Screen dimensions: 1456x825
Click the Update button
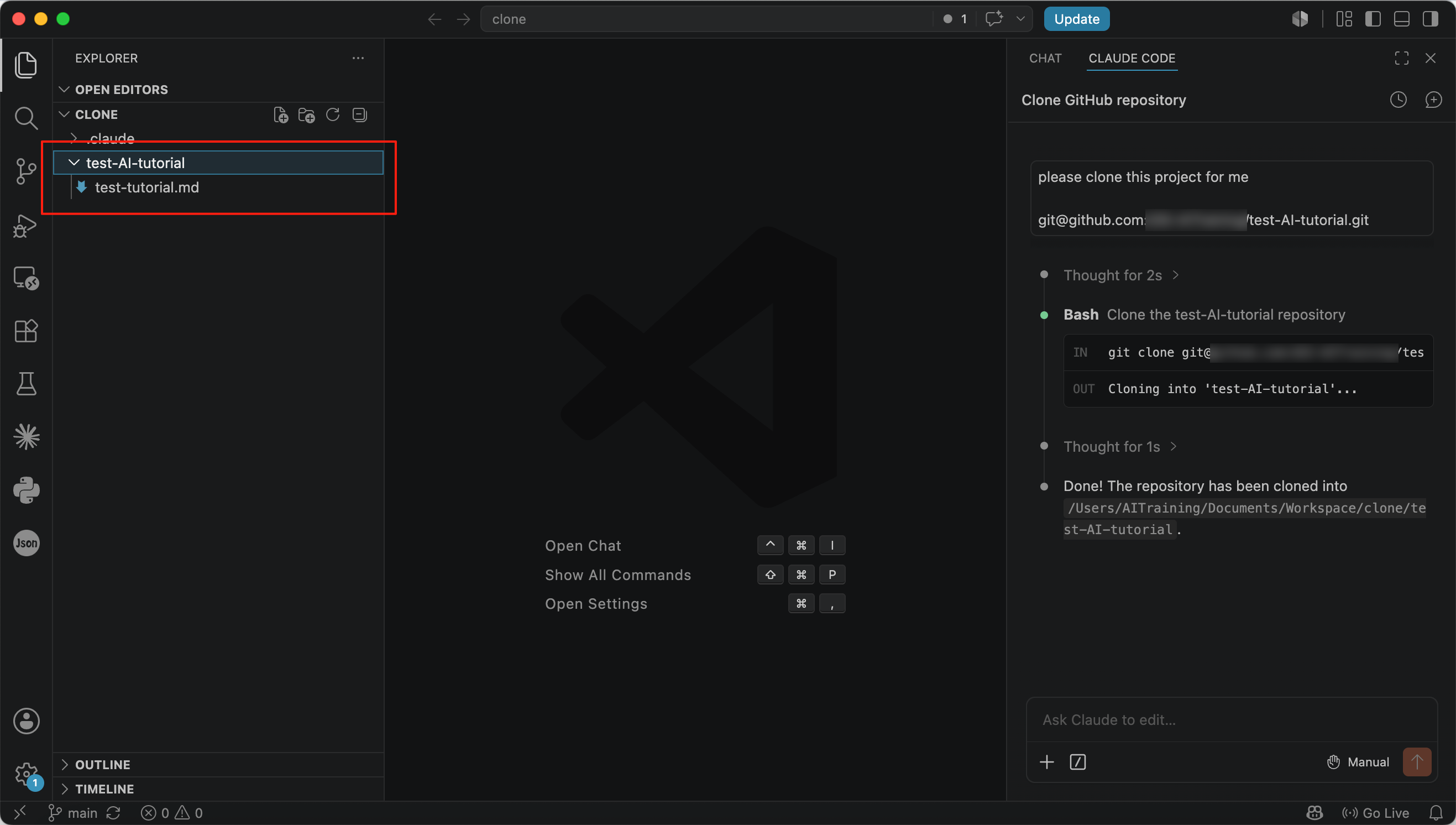[1077, 19]
